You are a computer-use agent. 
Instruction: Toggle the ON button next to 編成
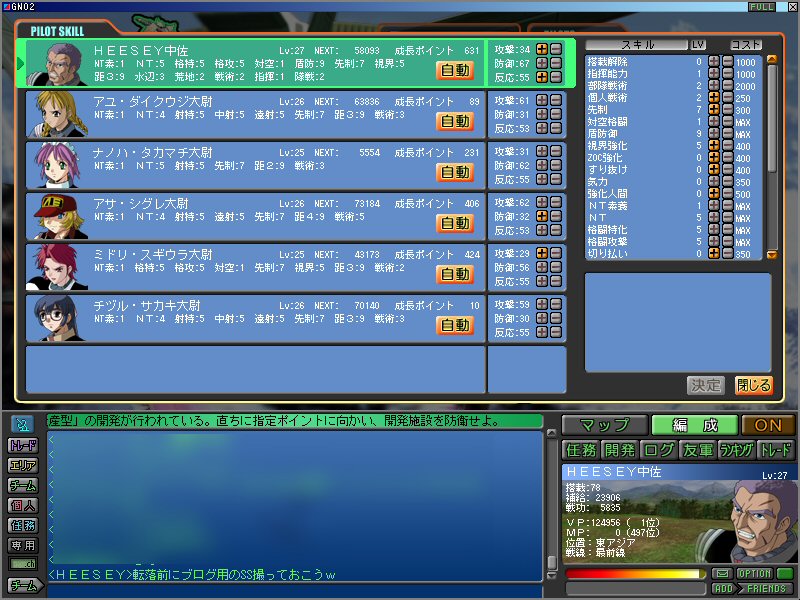pyautogui.click(x=769, y=425)
